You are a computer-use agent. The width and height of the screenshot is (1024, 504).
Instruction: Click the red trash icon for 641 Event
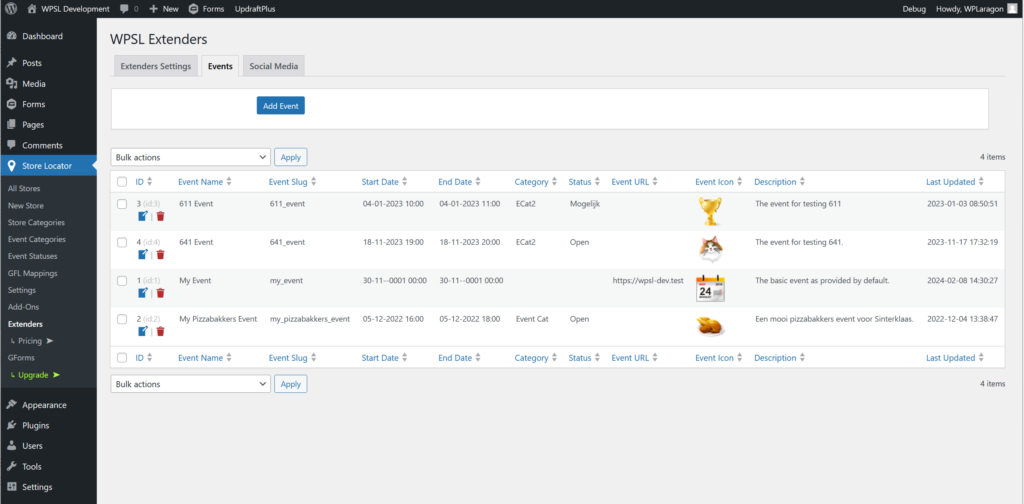pyautogui.click(x=160, y=254)
